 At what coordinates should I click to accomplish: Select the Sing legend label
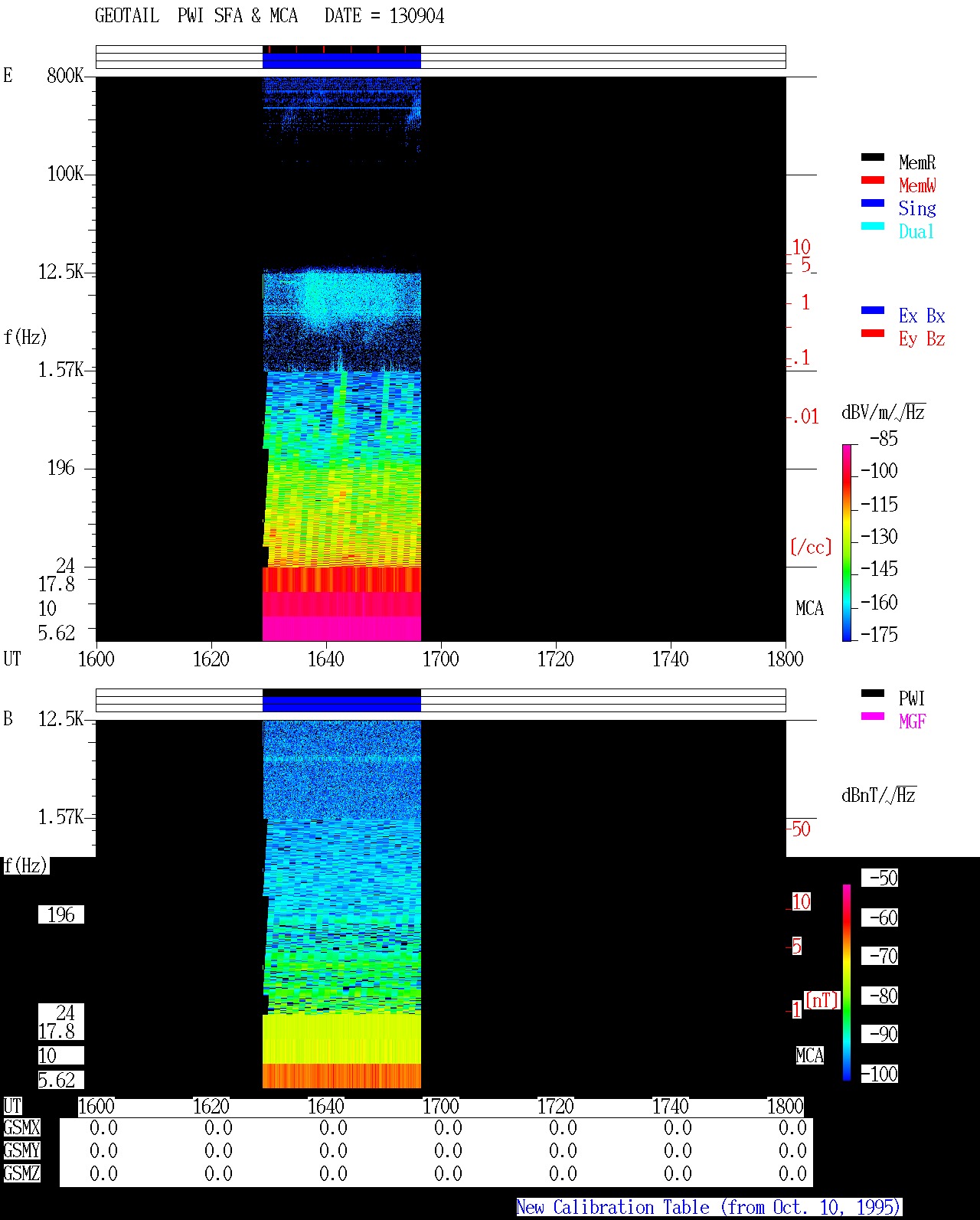point(917,208)
